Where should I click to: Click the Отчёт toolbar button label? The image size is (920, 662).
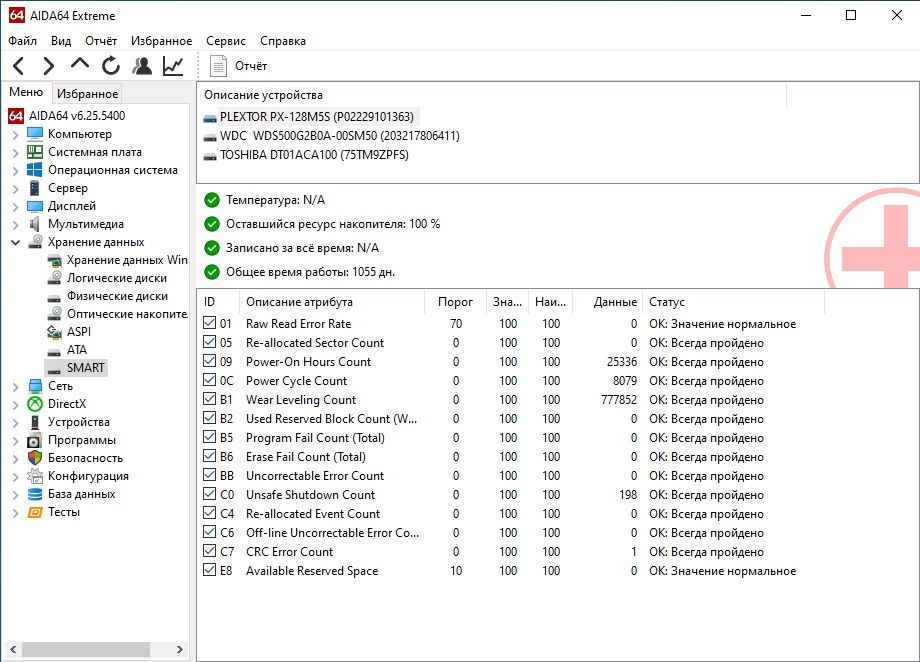click(x=251, y=66)
